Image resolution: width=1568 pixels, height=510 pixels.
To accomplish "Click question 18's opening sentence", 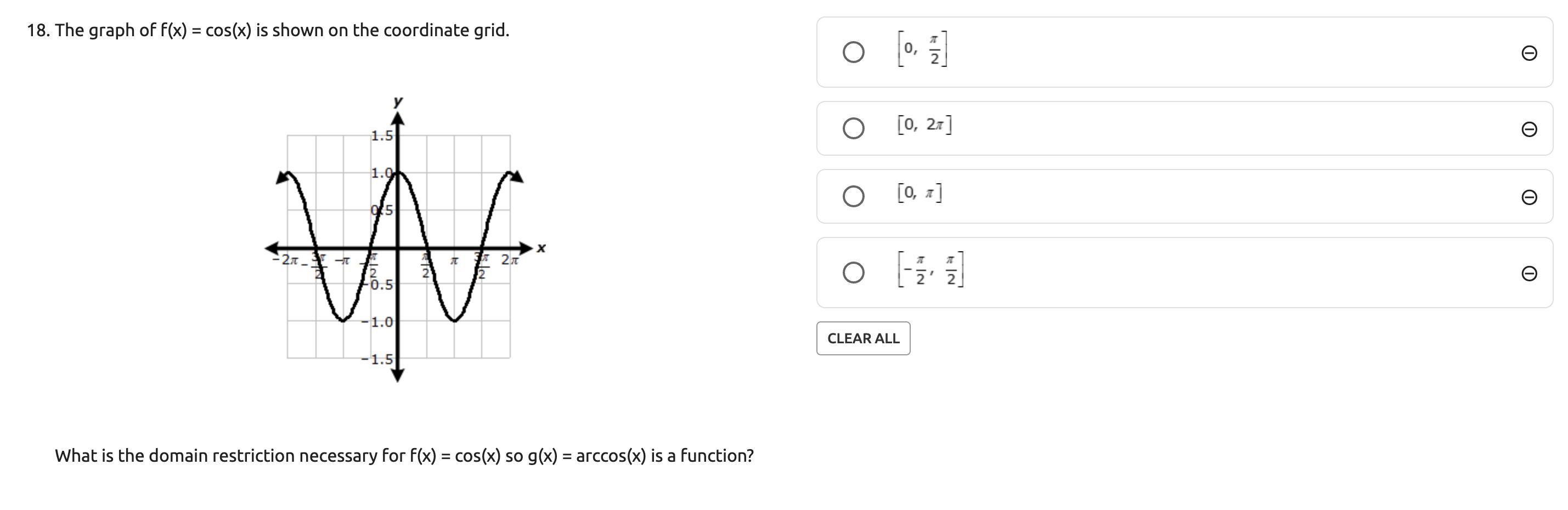I will (268, 30).
